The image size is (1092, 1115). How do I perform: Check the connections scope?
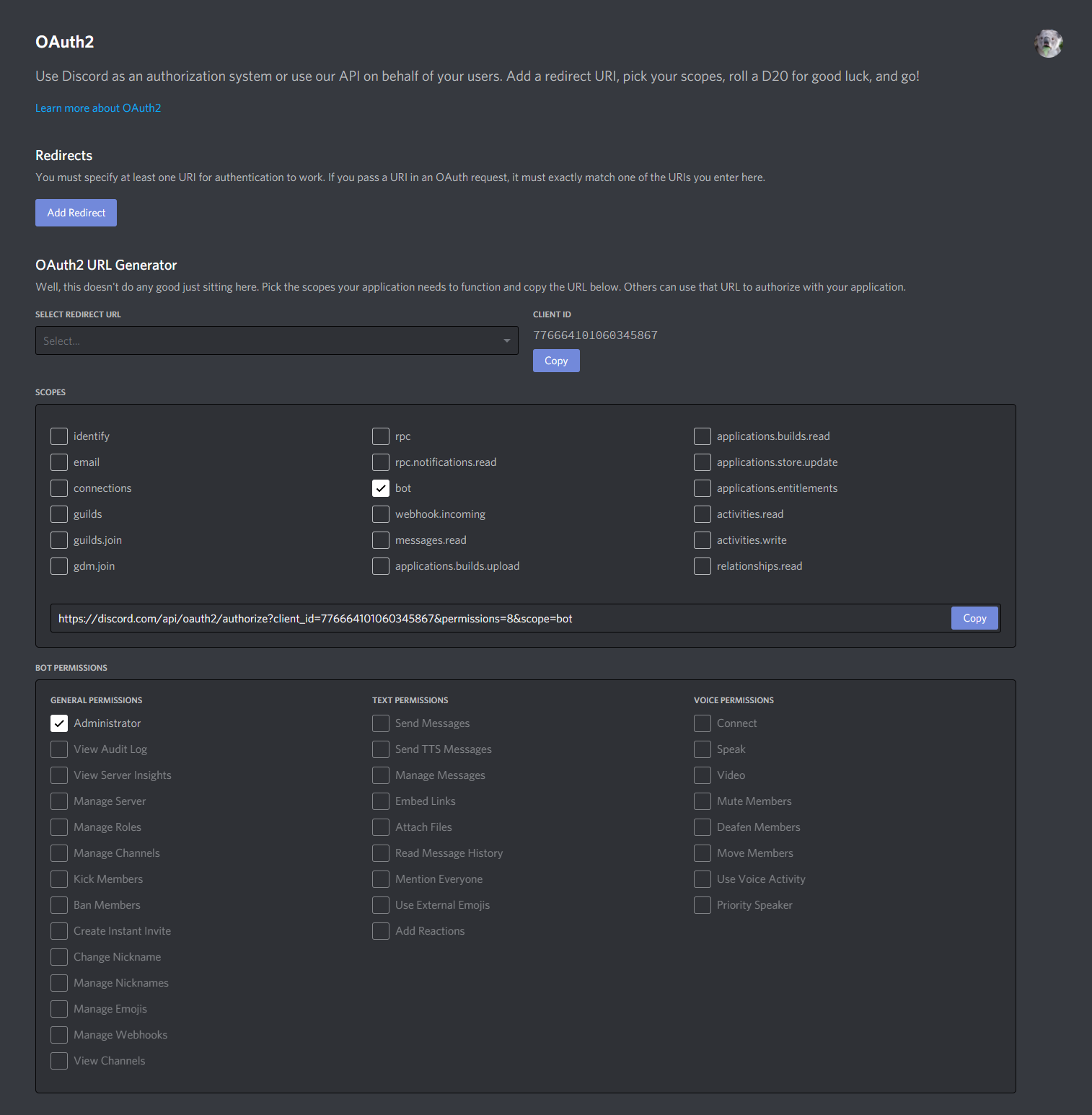pos(59,488)
